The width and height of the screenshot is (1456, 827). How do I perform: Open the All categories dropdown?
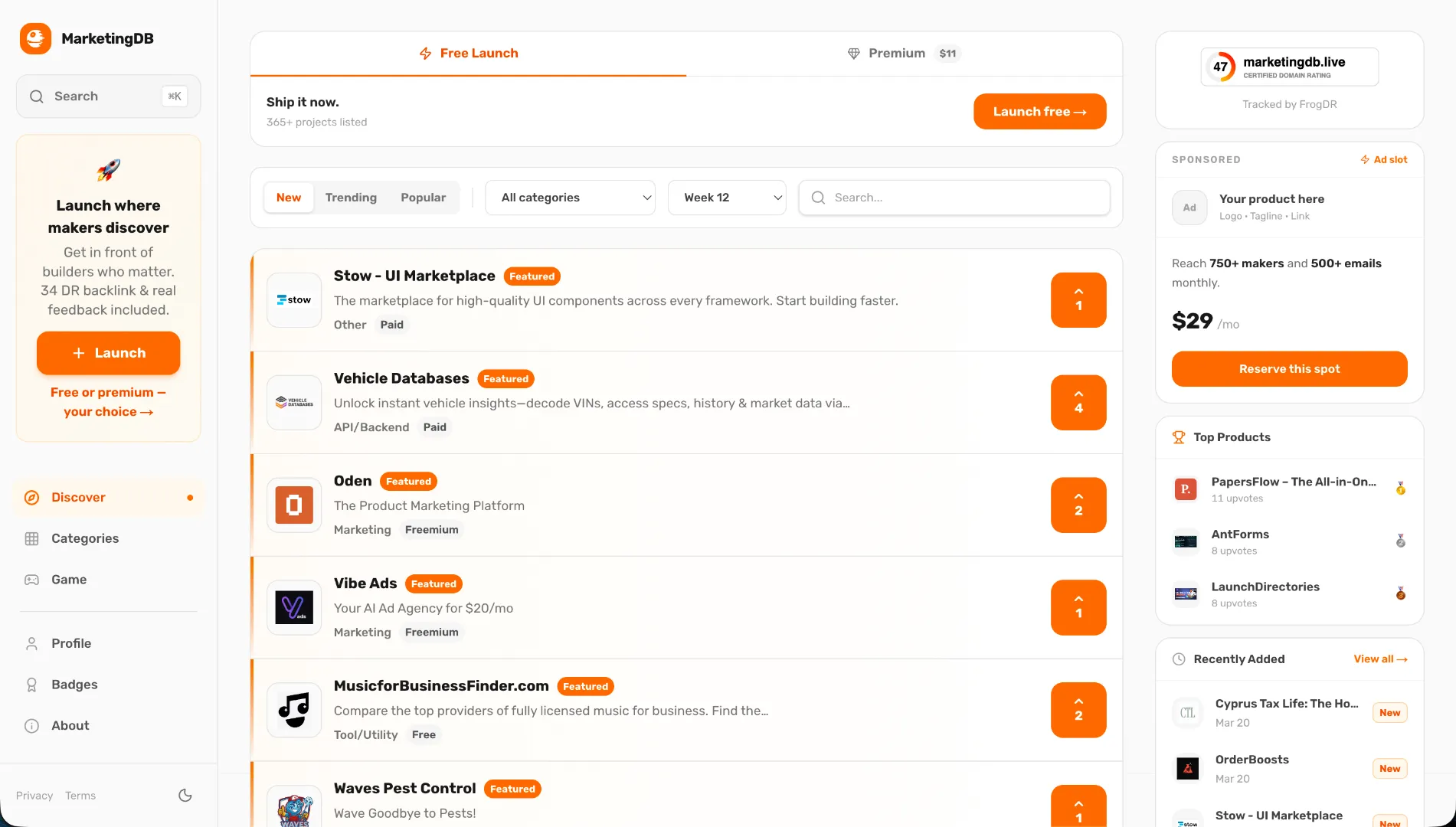coord(570,197)
